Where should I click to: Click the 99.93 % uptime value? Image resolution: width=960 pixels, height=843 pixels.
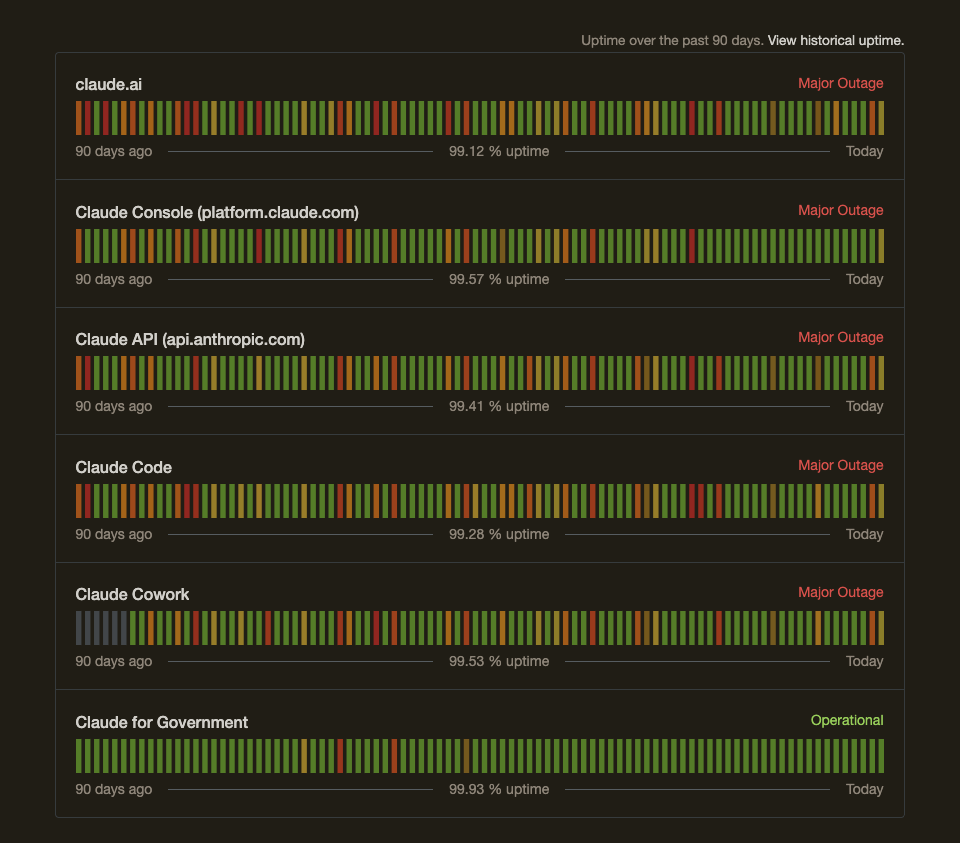(x=499, y=789)
